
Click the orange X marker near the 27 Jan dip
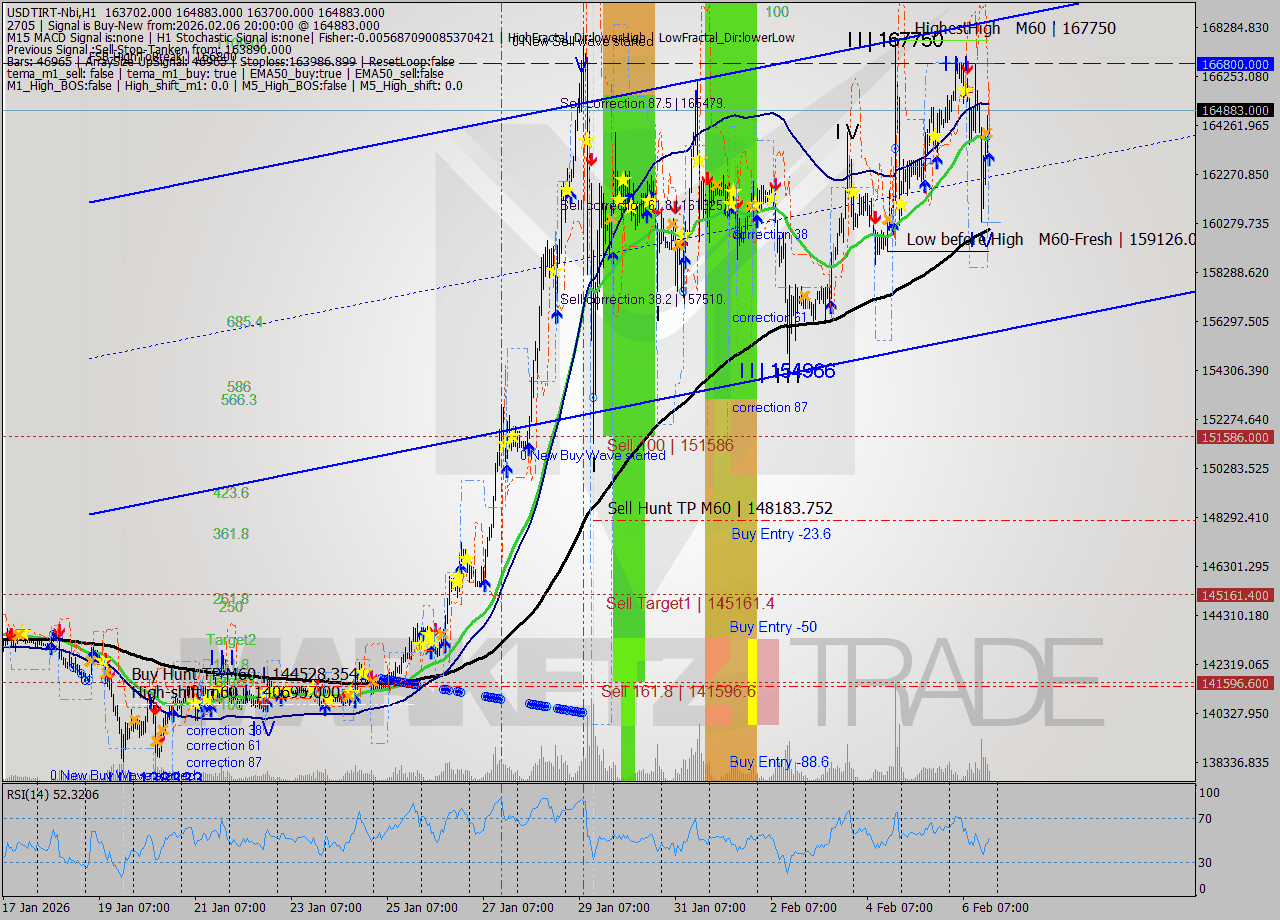[x=442, y=634]
